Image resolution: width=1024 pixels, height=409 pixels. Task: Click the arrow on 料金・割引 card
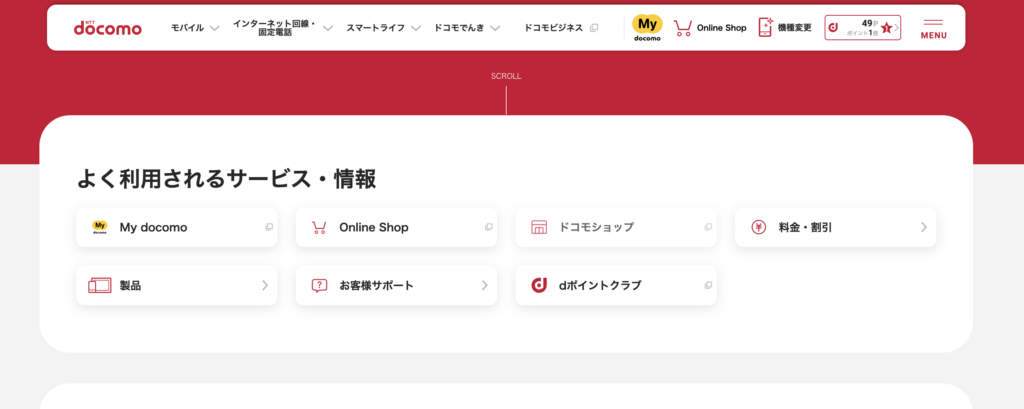923,227
